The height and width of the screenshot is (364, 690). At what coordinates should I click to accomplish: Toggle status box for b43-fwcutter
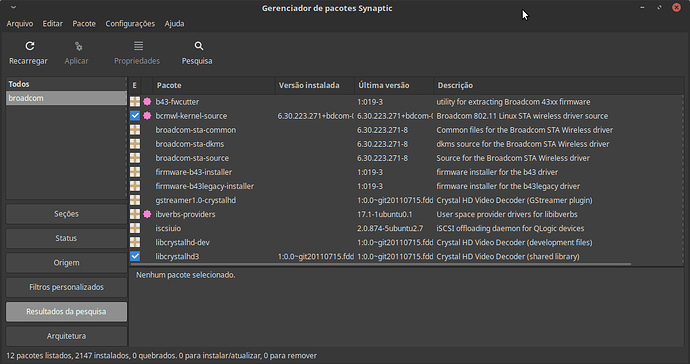click(135, 102)
